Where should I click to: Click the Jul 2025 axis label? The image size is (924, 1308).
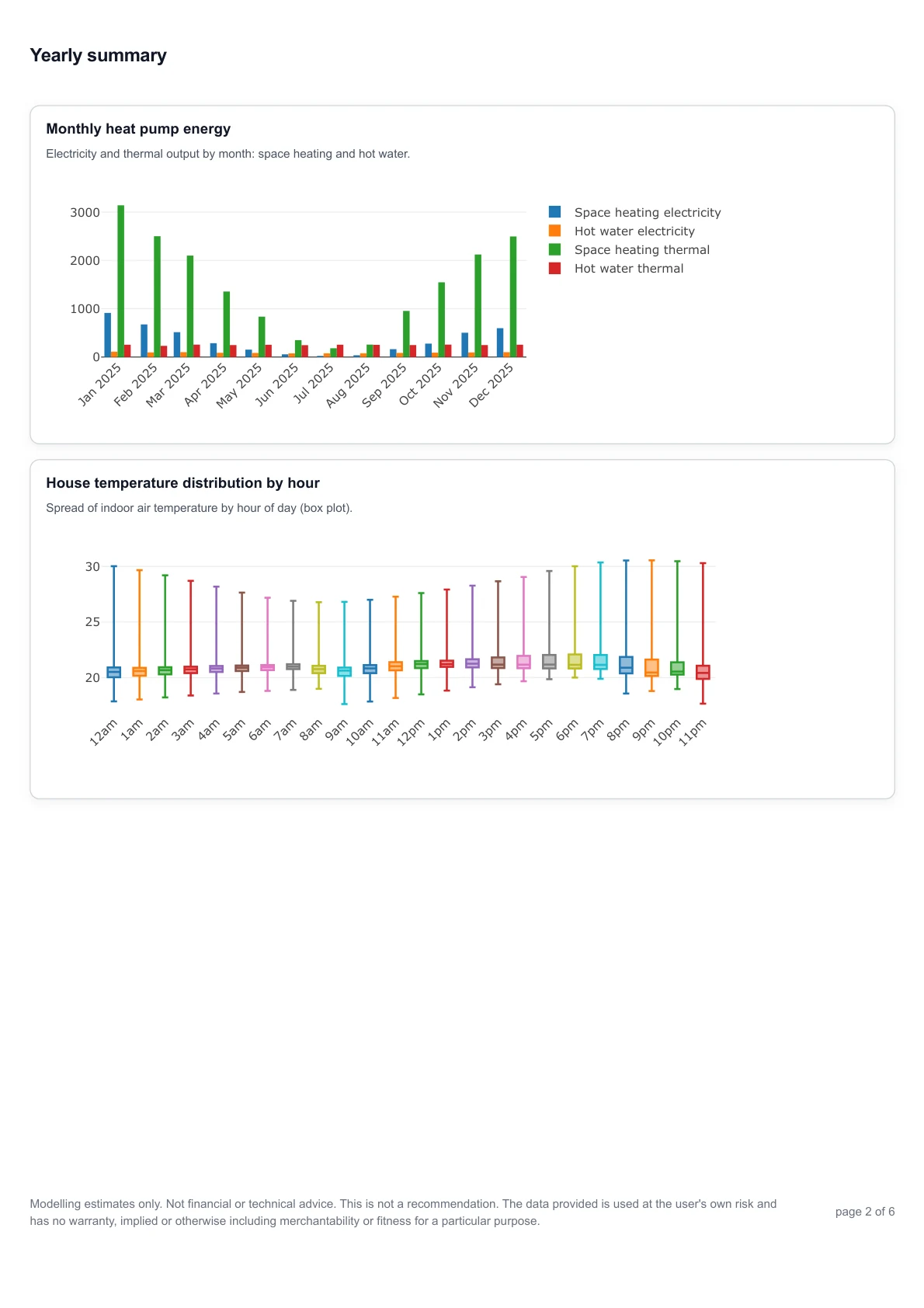[x=313, y=383]
